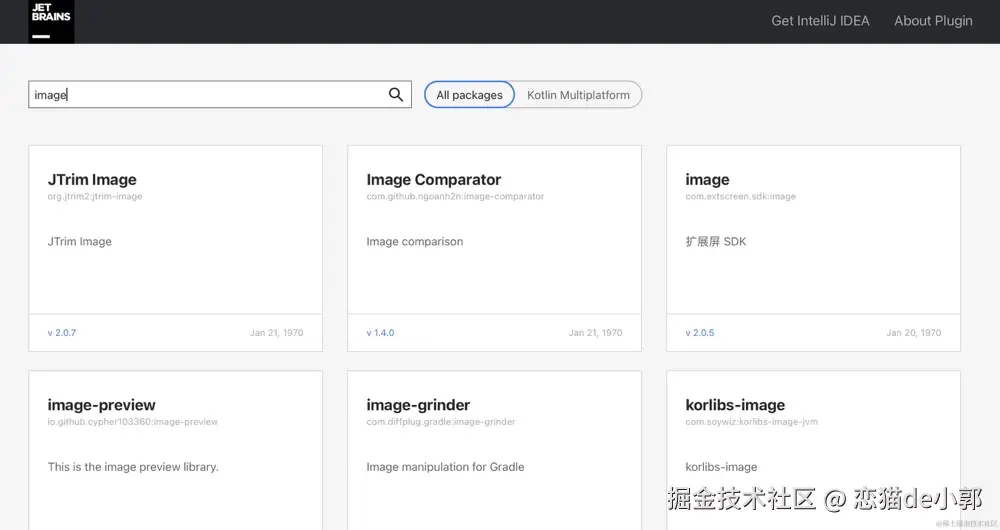Click the JetBrains logo

tap(51, 21)
